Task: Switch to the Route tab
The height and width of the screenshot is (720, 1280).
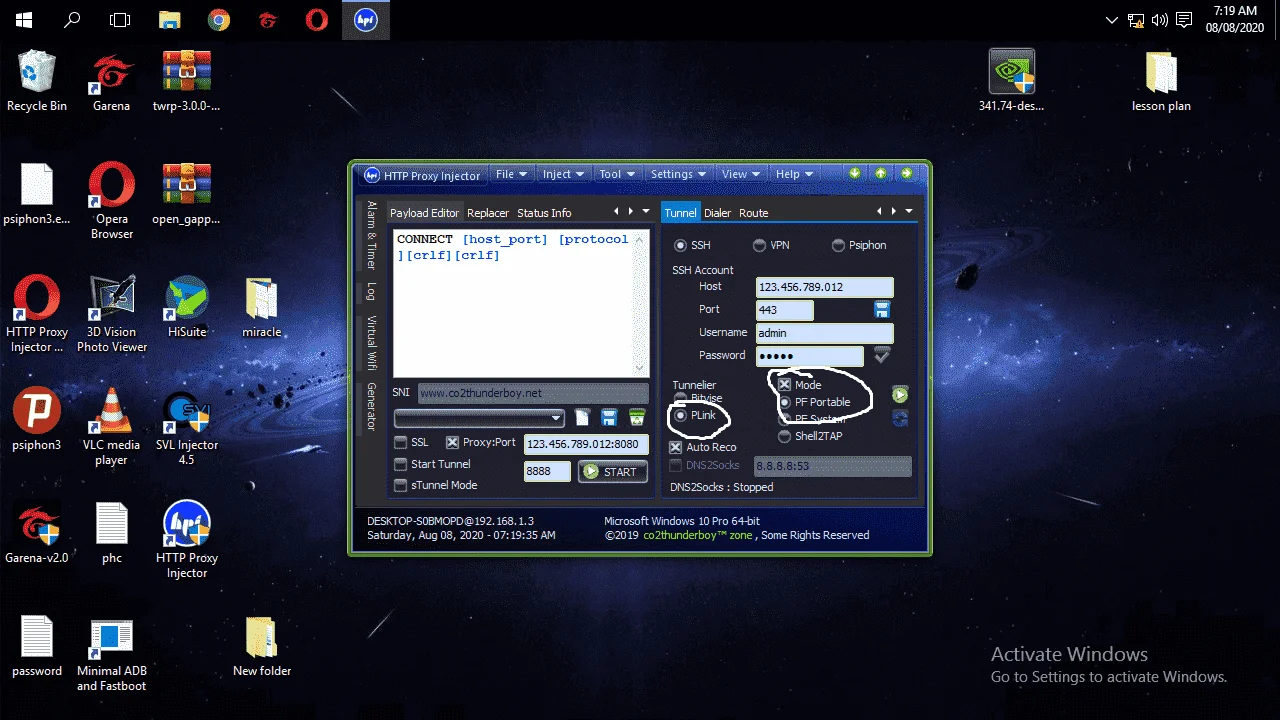Action: [x=753, y=213]
